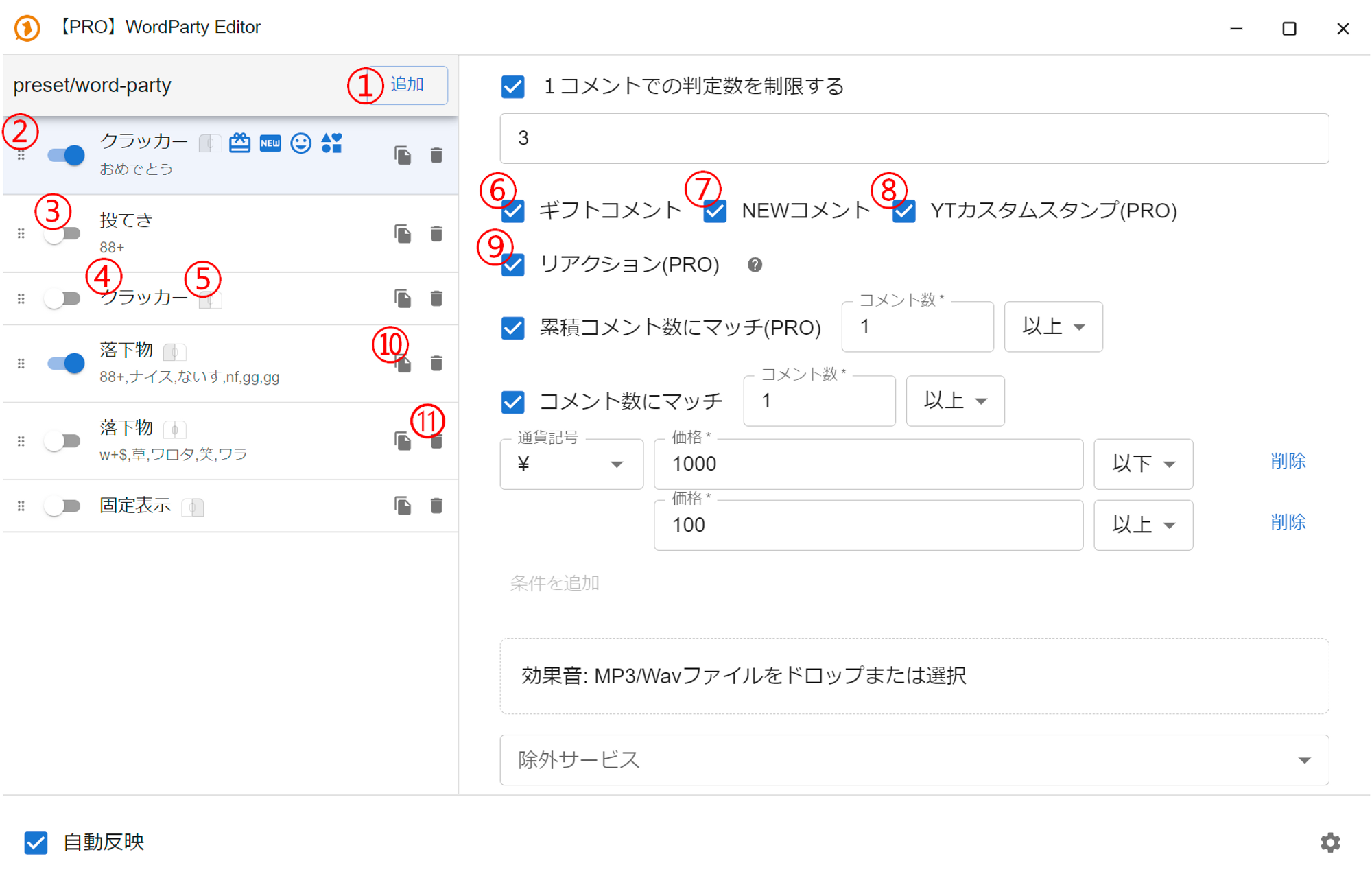Image resolution: width=1372 pixels, height=887 pixels.
Task: Click the gift icon on first クラッカー row
Action: (x=239, y=143)
